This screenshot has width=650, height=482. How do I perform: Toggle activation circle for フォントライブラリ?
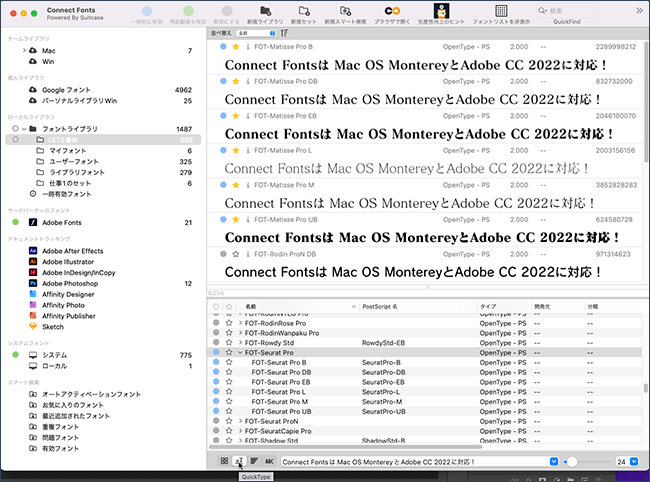tap(15, 129)
